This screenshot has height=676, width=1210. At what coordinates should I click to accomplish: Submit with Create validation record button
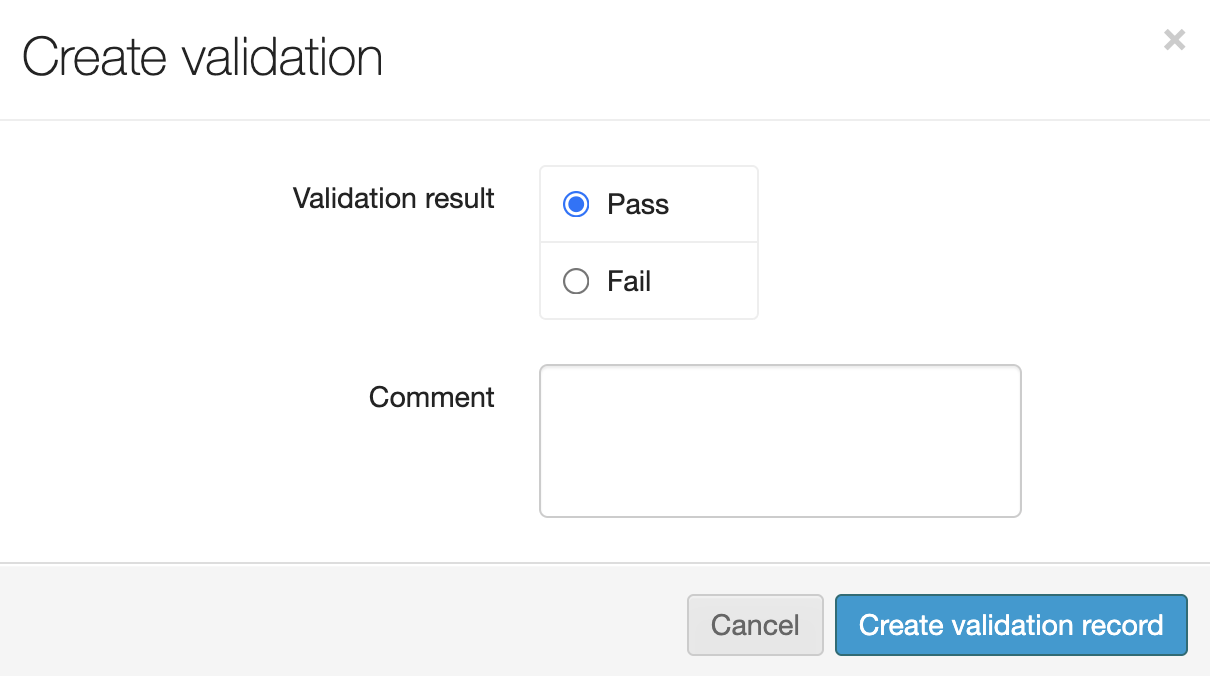coord(1011,626)
